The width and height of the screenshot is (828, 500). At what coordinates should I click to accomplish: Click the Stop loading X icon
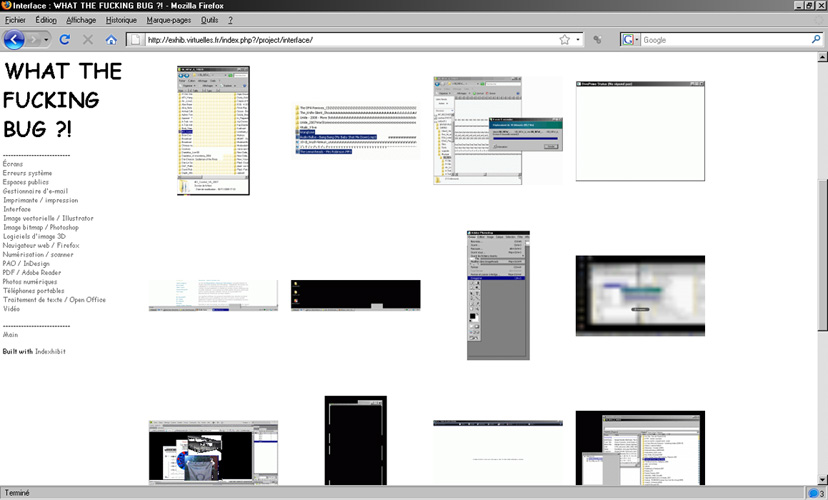(x=88, y=40)
